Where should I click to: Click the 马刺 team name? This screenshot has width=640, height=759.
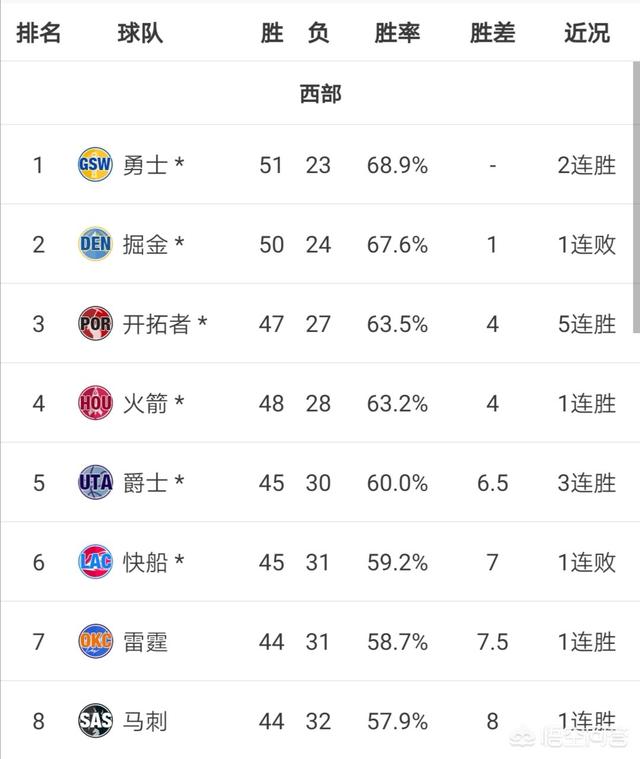click(145, 721)
